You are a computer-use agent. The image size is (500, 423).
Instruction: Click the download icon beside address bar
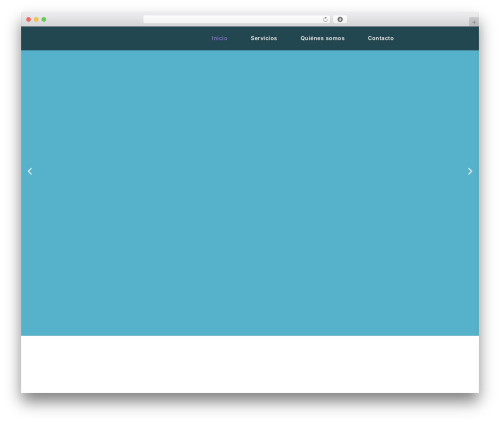click(x=340, y=20)
